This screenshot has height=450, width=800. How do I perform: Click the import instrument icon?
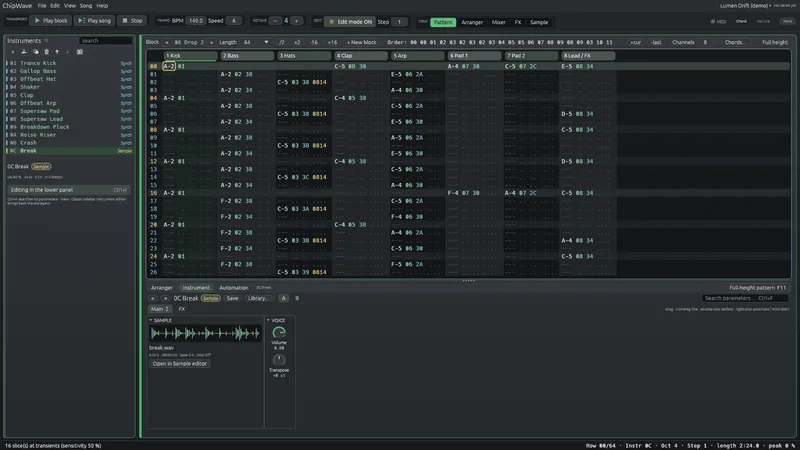point(24,52)
